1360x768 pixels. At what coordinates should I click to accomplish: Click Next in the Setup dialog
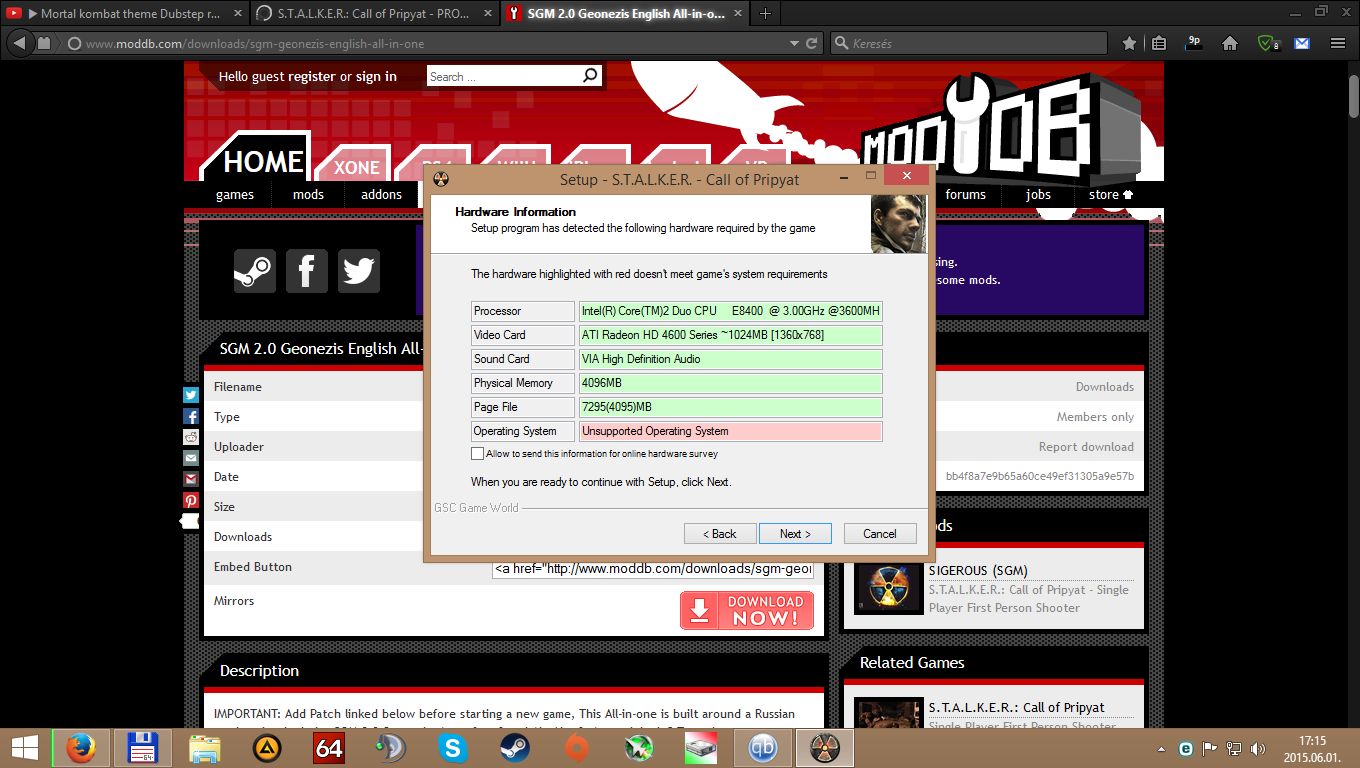click(795, 534)
